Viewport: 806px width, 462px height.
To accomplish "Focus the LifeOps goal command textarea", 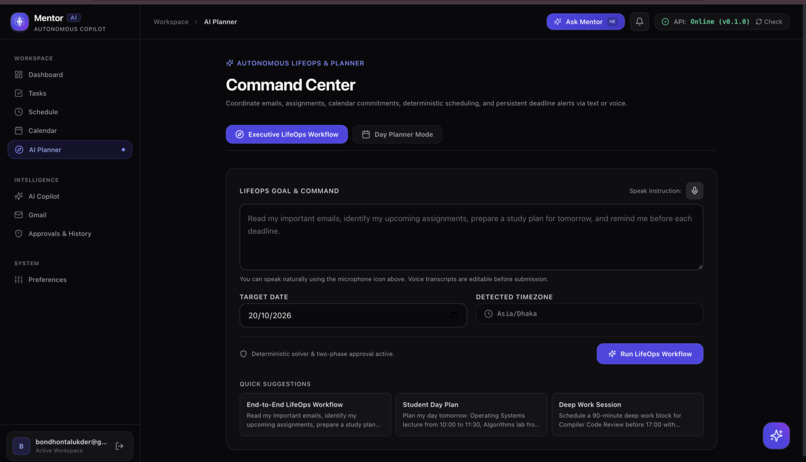I will point(471,237).
